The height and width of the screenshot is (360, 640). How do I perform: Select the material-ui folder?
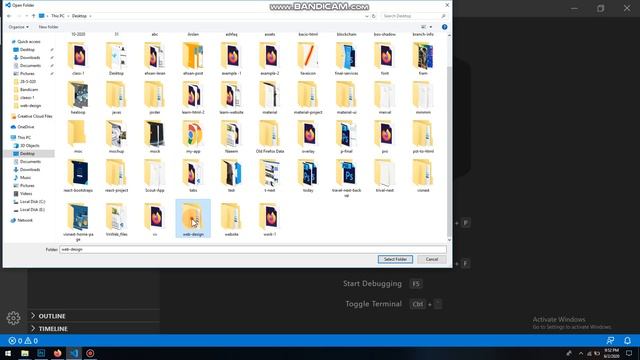tap(347, 98)
